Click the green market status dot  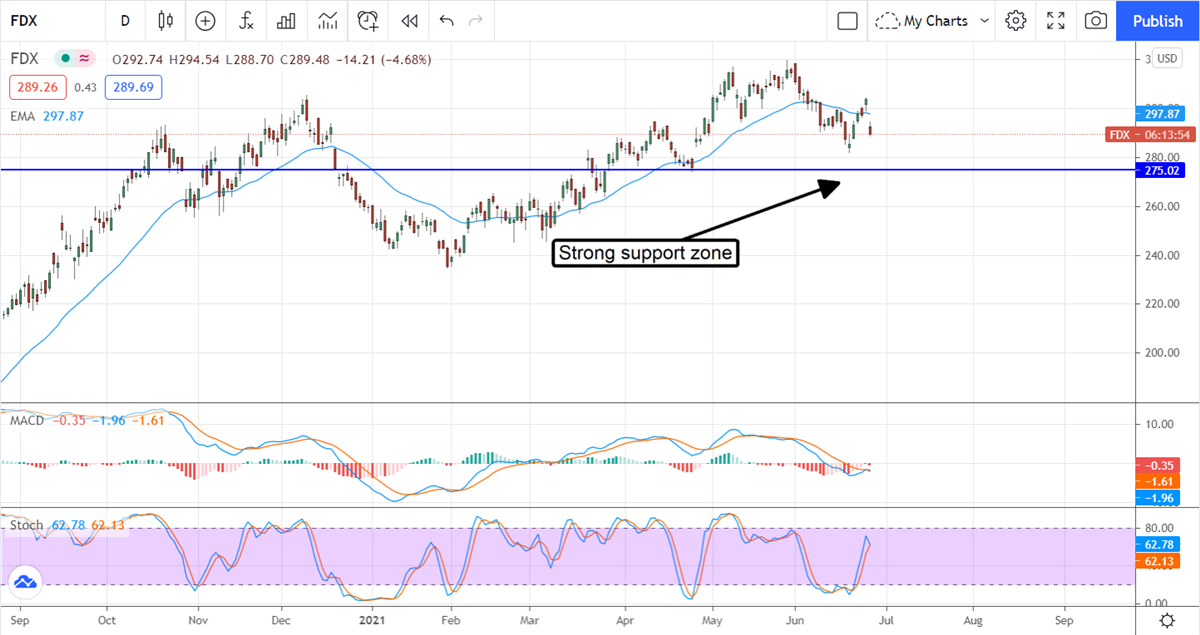point(66,59)
